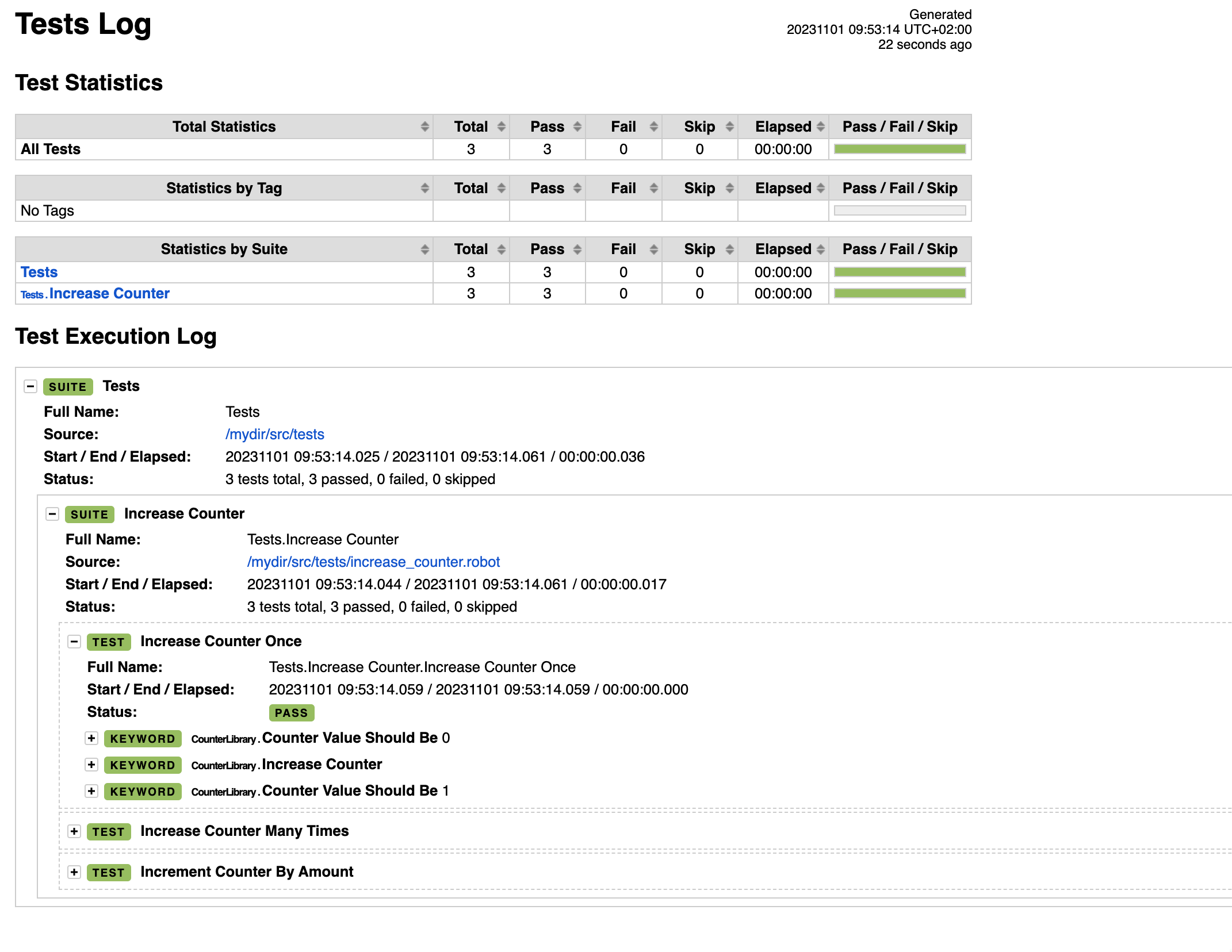Expand Counter Value Should Be 0 keyword

click(x=91, y=738)
